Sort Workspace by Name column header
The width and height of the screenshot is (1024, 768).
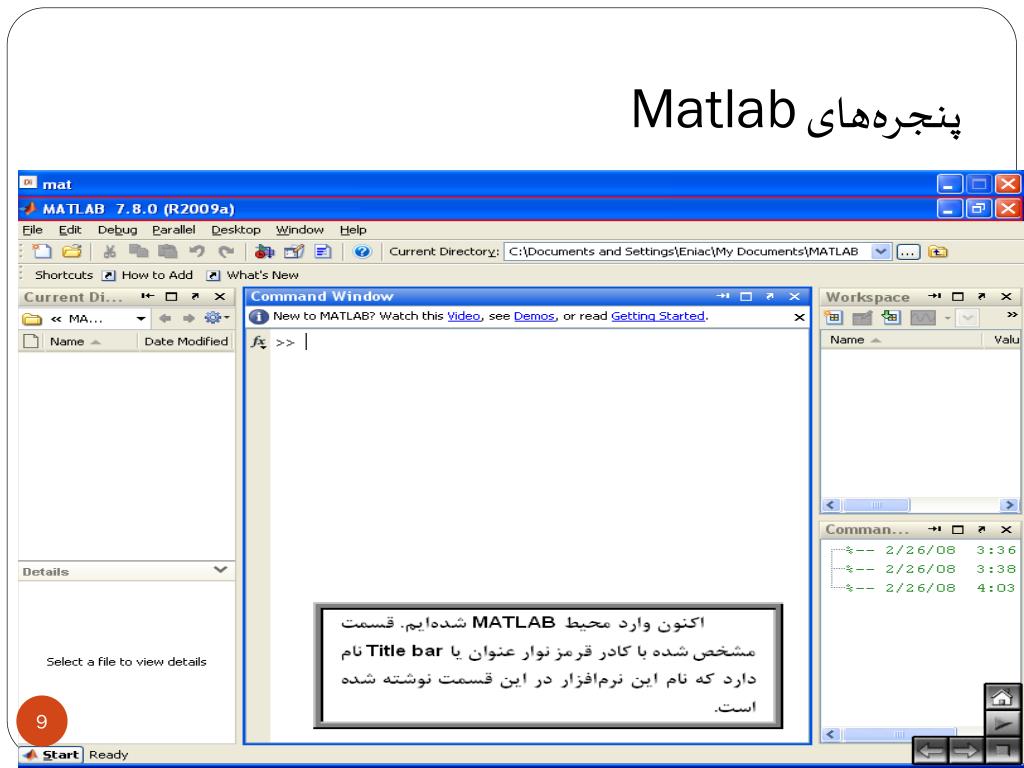coord(901,340)
